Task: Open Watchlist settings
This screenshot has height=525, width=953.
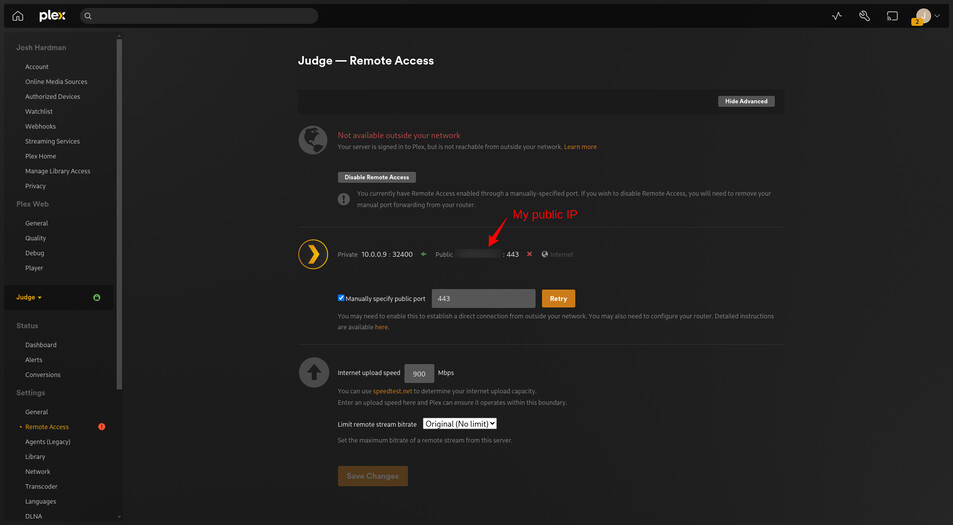Action: (39, 112)
